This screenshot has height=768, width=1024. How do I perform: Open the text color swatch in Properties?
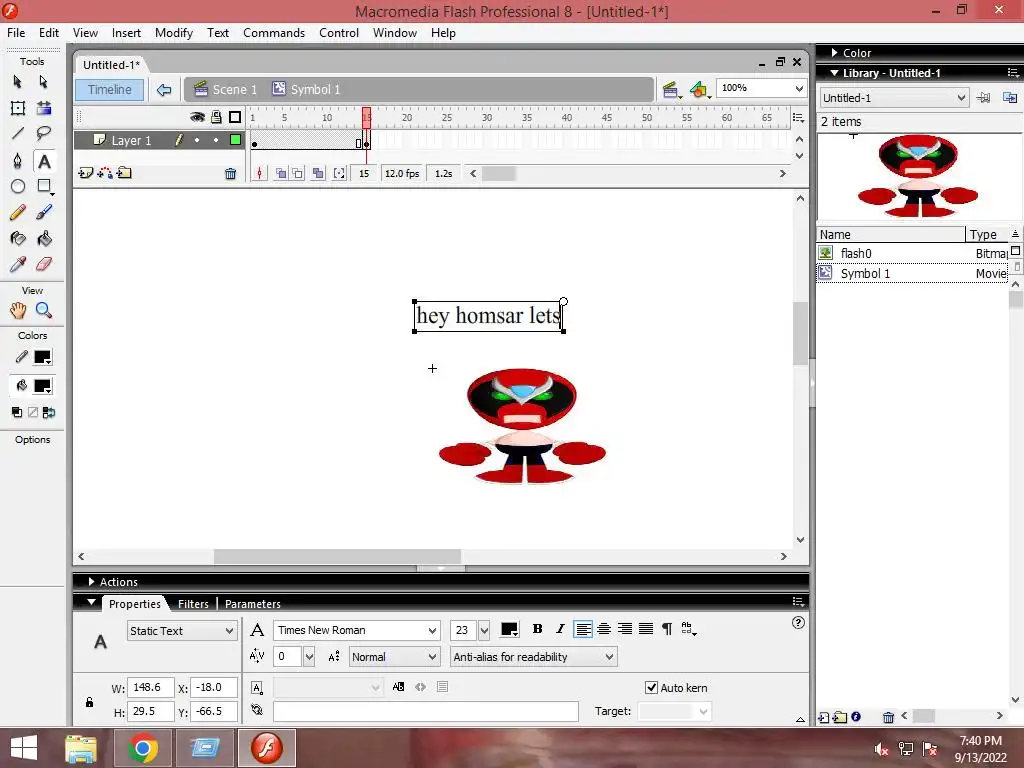pos(509,630)
